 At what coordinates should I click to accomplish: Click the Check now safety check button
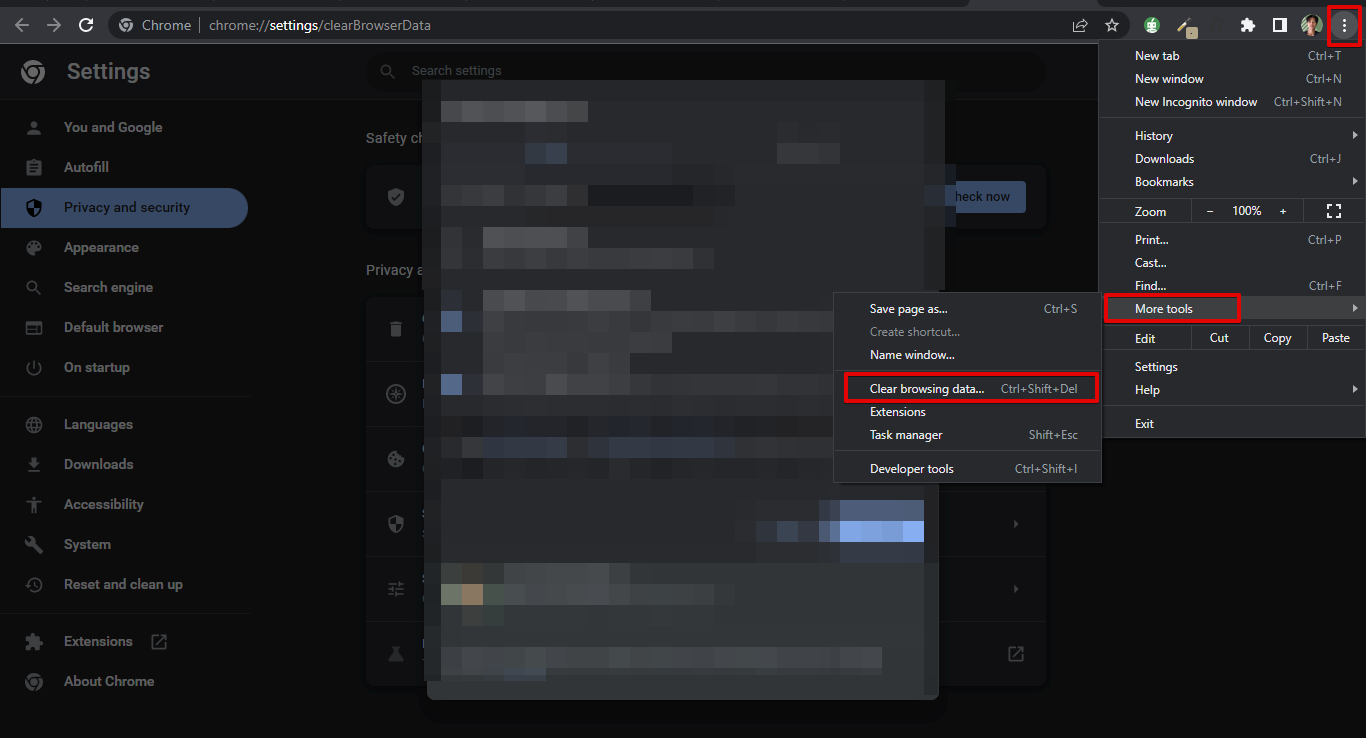(x=984, y=197)
